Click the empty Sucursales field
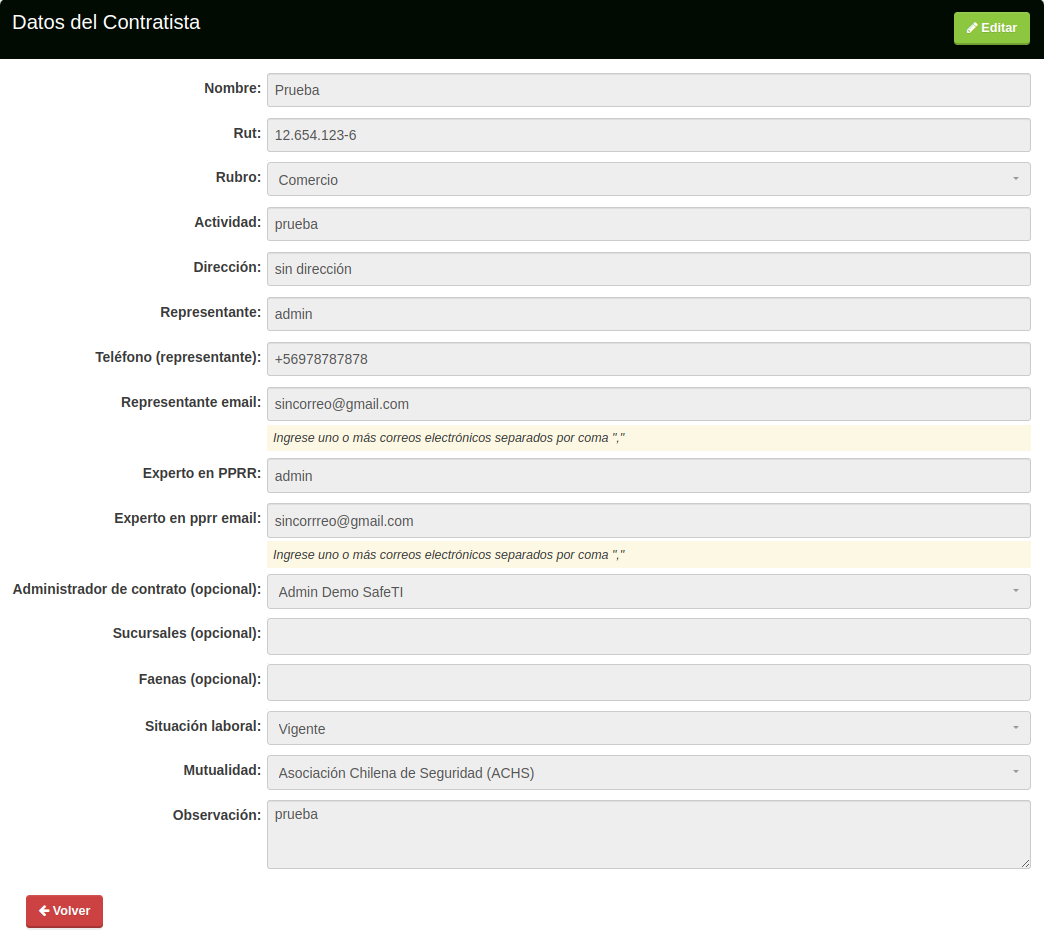The height and width of the screenshot is (940, 1044). click(648, 636)
